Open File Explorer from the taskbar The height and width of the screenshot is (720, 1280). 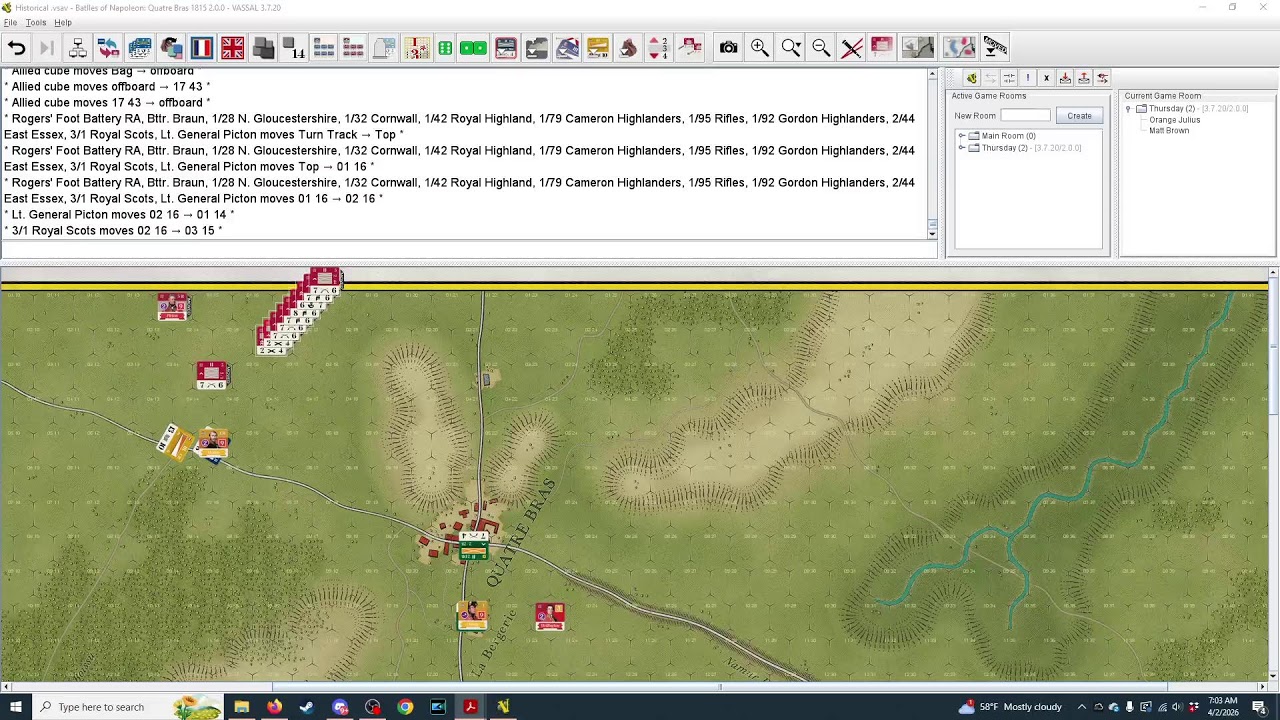[241, 707]
